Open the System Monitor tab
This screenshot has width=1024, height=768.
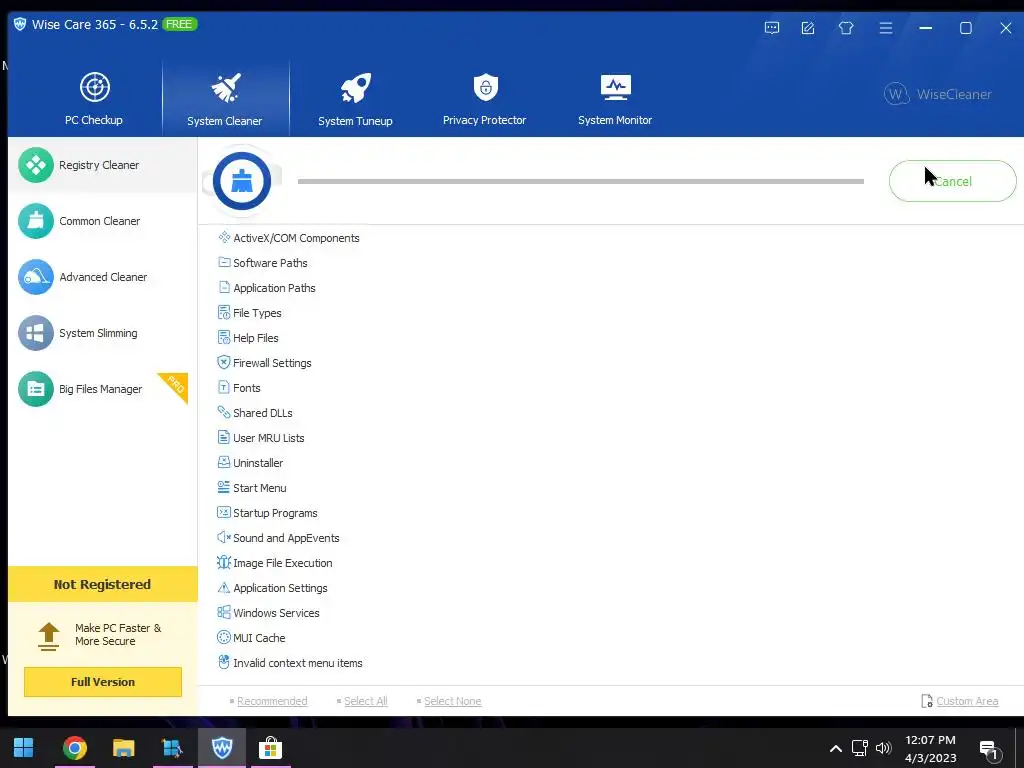point(615,98)
